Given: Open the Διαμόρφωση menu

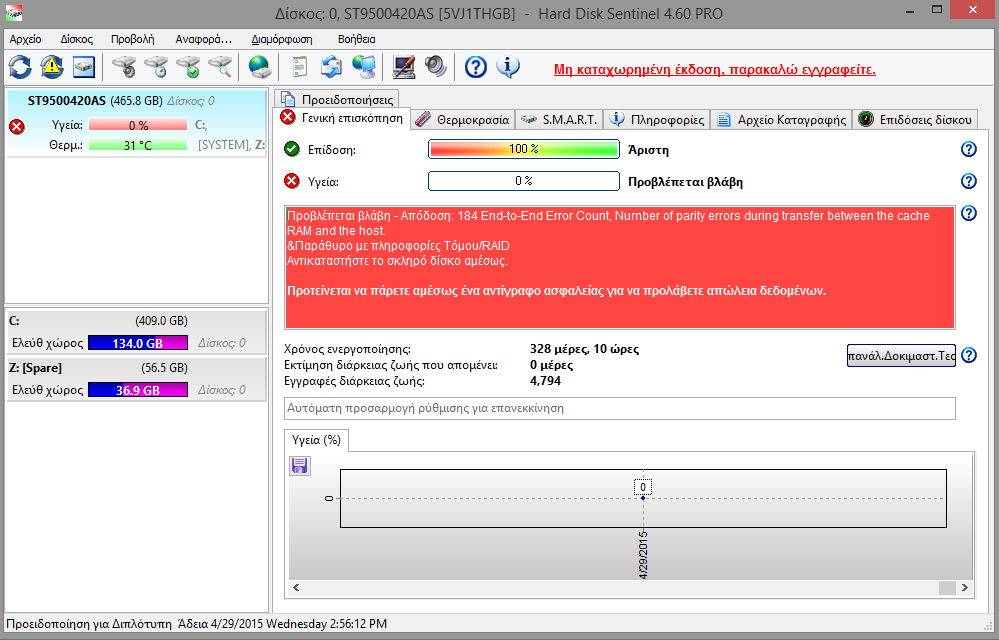Looking at the screenshot, I should [282, 39].
